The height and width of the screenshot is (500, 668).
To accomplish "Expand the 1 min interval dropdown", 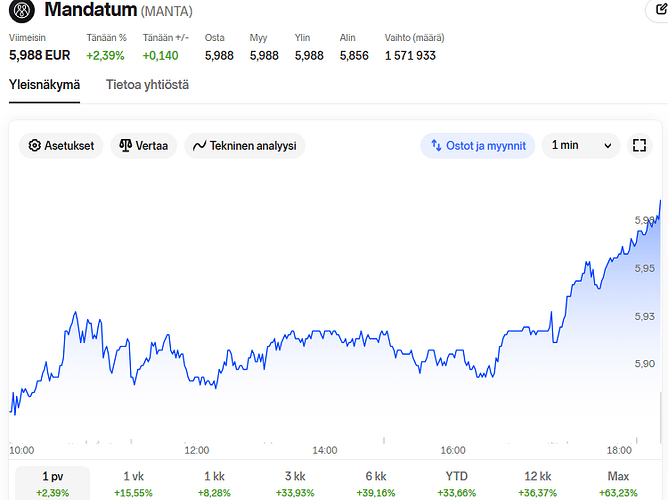I will pos(581,146).
